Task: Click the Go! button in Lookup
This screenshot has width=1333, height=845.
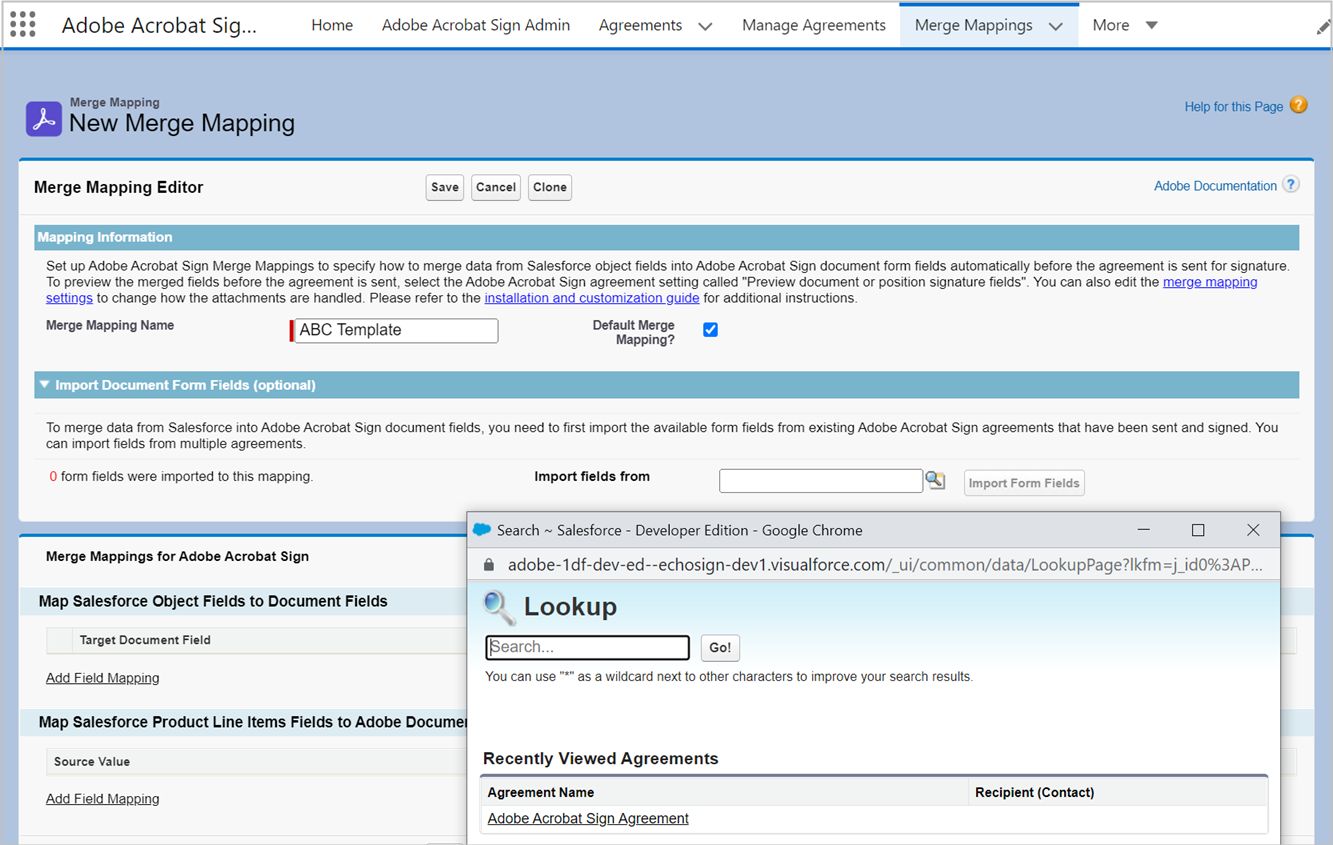Action: point(720,647)
